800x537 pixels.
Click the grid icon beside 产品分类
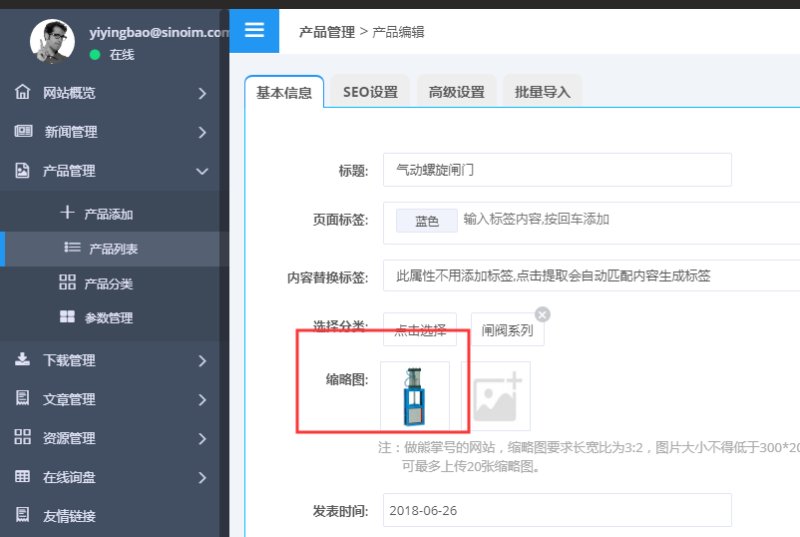click(67, 283)
